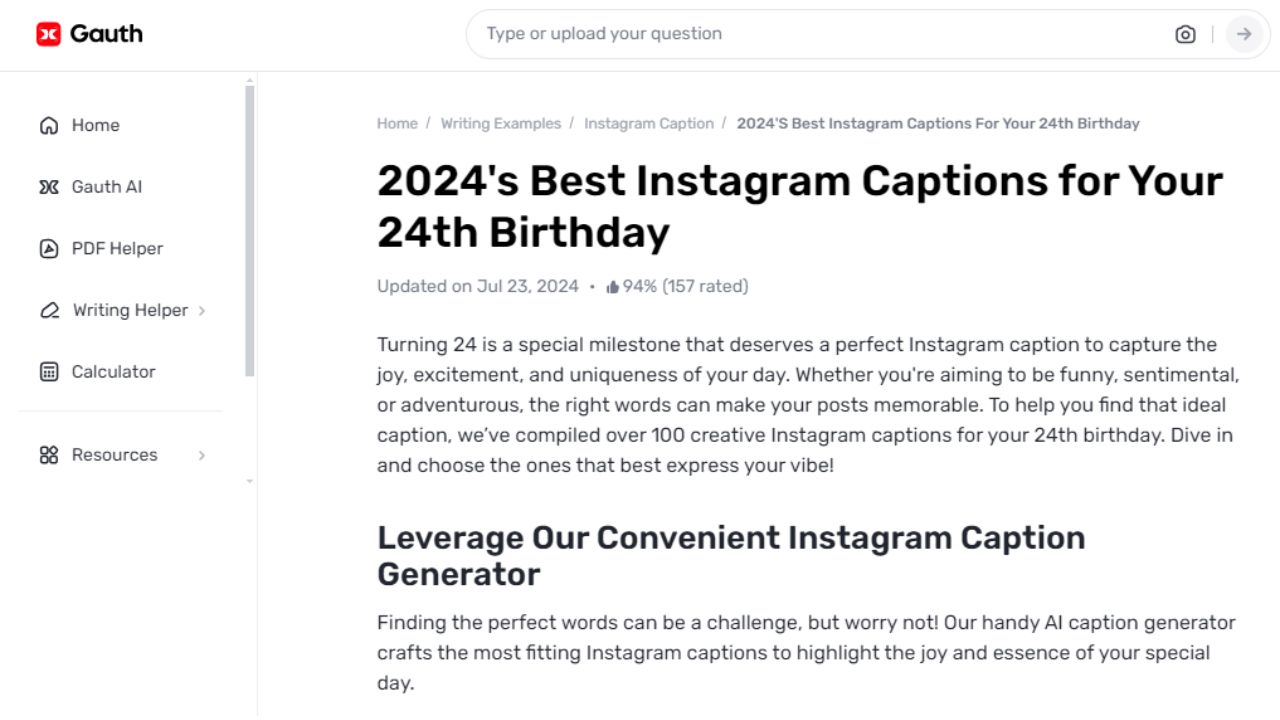Select Instagram Caption in the breadcrumb trail

click(648, 123)
